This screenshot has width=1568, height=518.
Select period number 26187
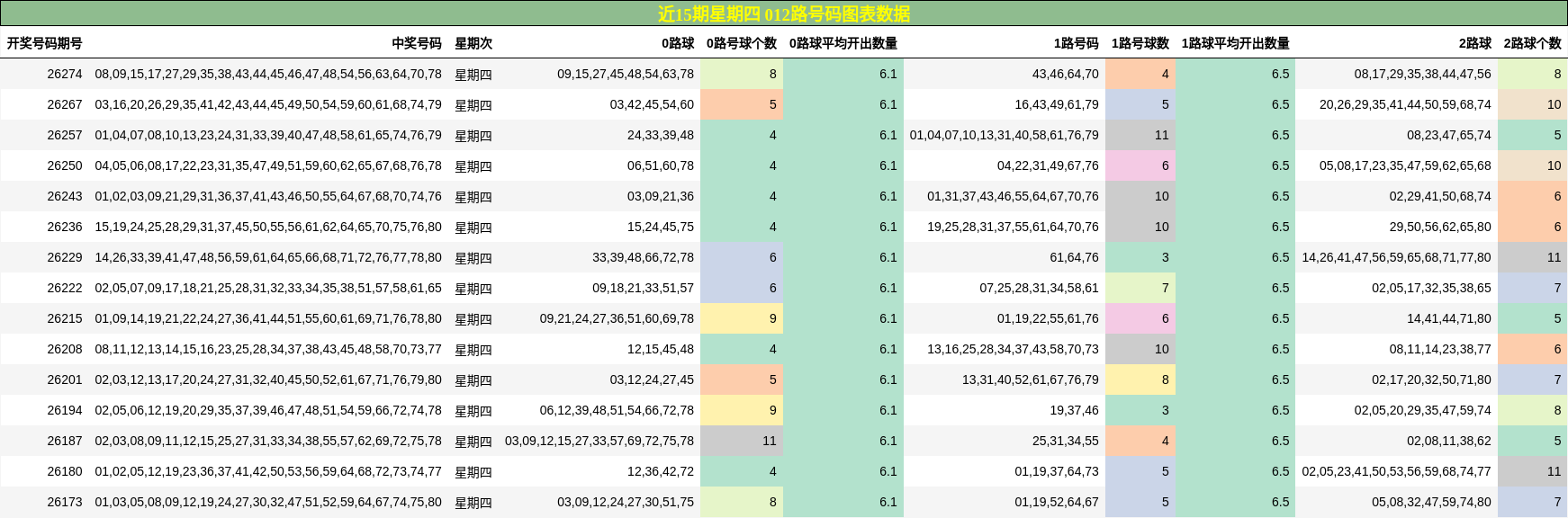[x=65, y=441]
